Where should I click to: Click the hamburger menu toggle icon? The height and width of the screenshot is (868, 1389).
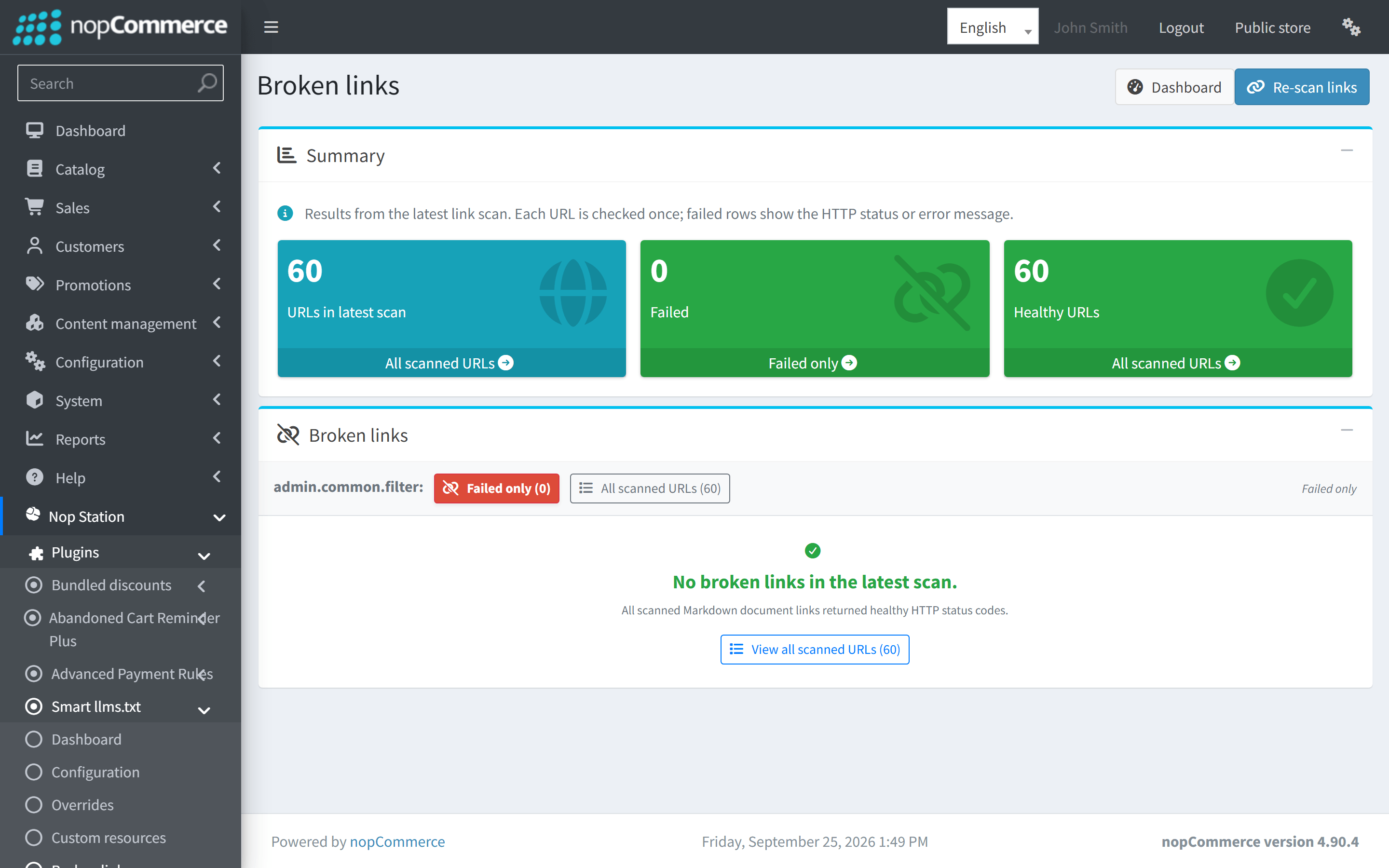click(x=271, y=27)
